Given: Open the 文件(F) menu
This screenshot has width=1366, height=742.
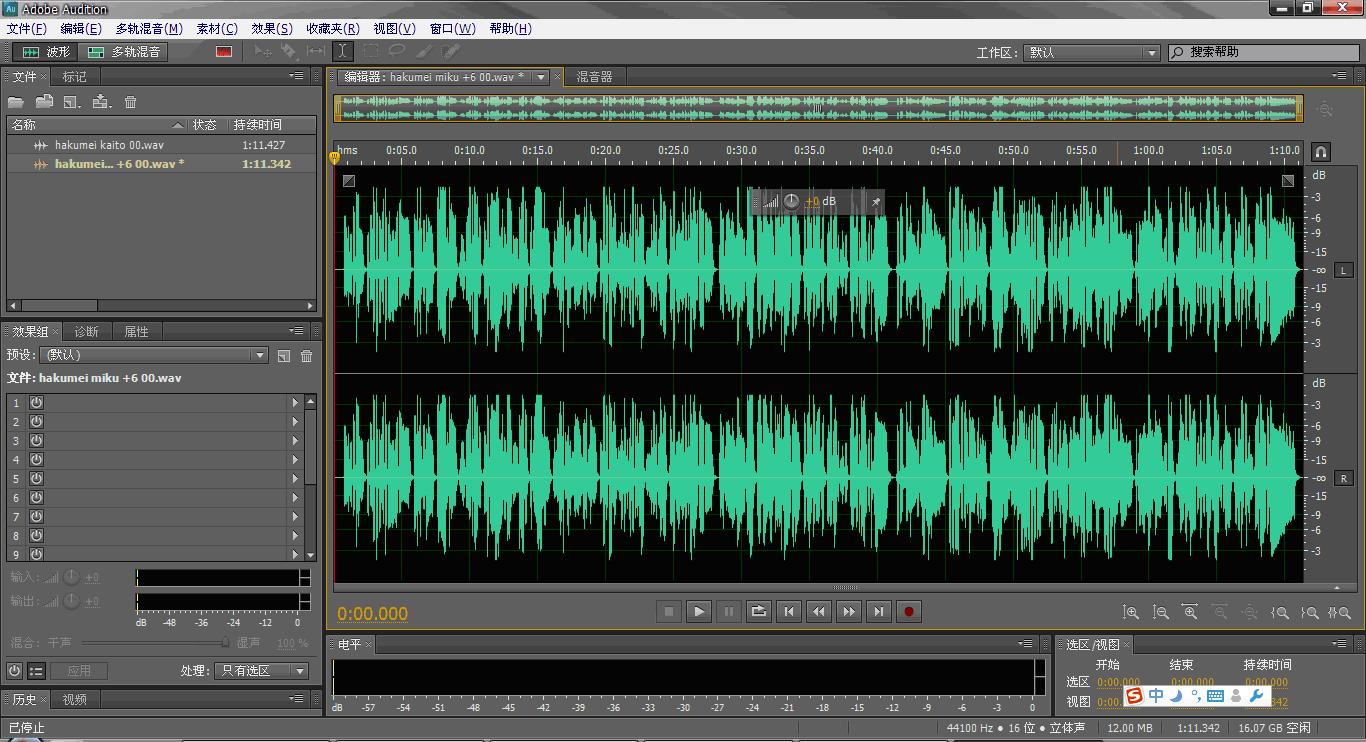Looking at the screenshot, I should [27, 29].
